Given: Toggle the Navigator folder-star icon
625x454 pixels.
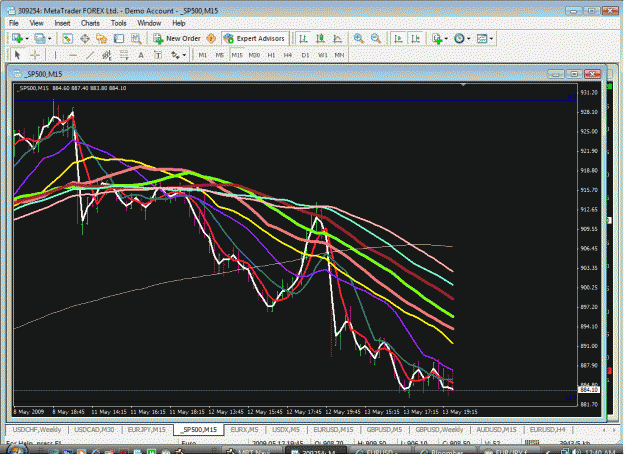Looking at the screenshot, I should pyautogui.click(x=102, y=39).
